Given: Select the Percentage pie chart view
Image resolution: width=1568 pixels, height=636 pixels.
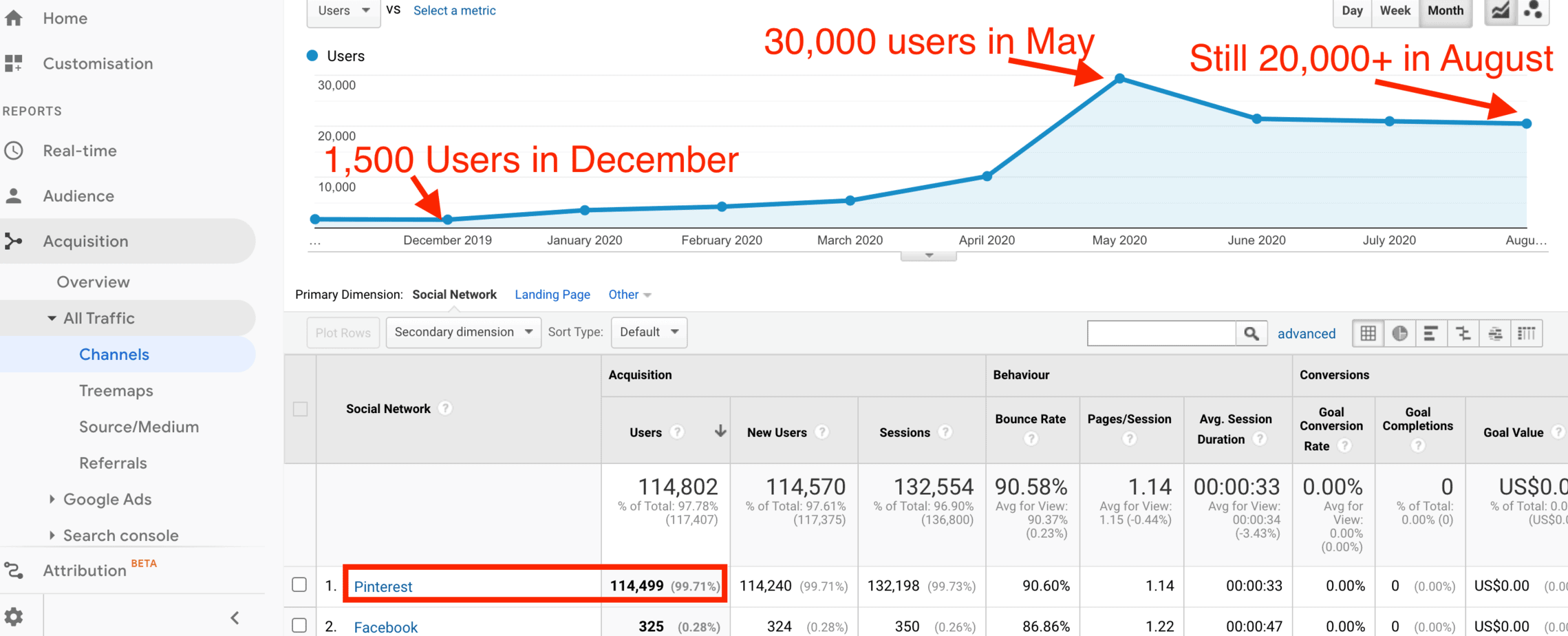Looking at the screenshot, I should point(1400,334).
